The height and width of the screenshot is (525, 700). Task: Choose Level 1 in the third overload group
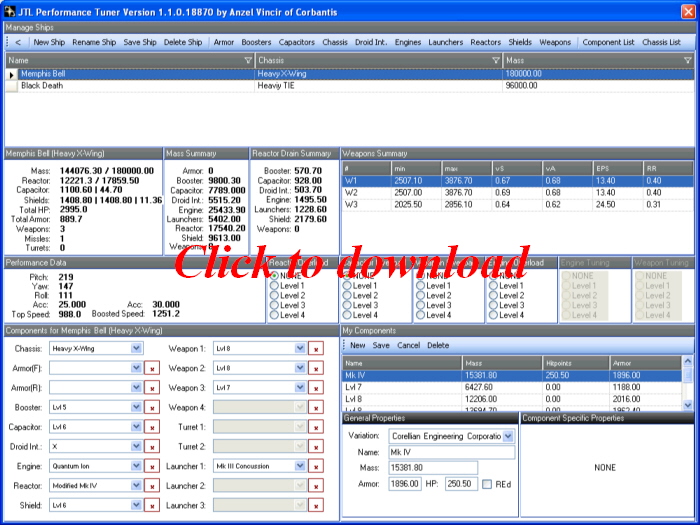pyautogui.click(x=420, y=286)
